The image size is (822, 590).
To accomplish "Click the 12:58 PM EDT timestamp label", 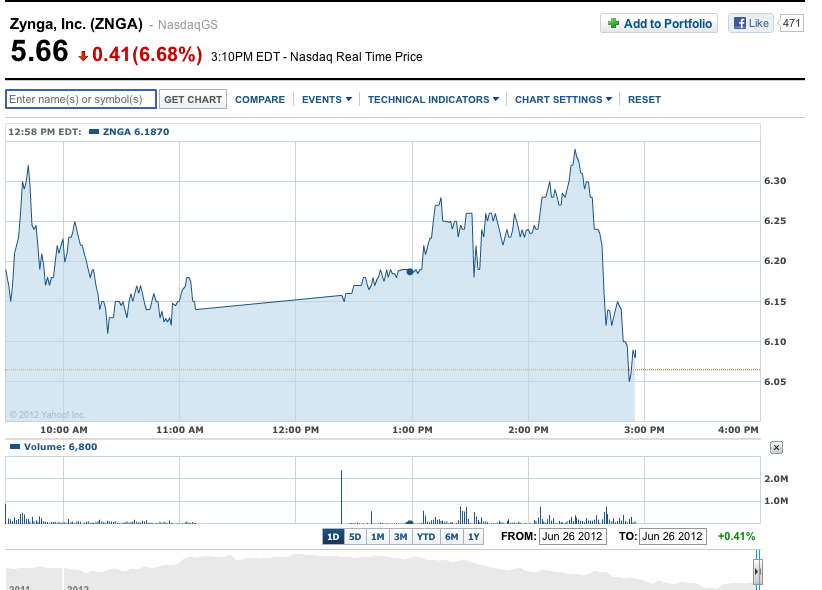I will pyautogui.click(x=45, y=132).
